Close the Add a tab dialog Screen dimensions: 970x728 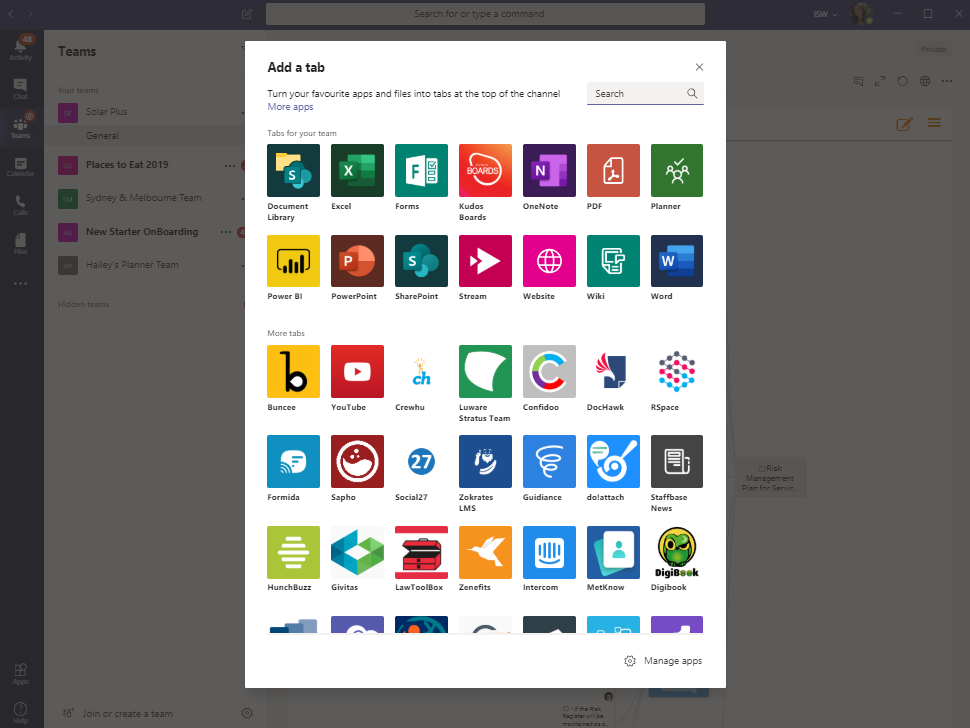(x=699, y=67)
